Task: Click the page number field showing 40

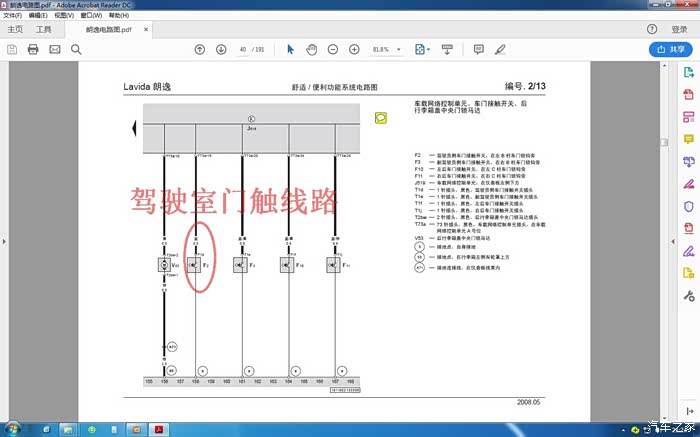Action: point(242,50)
